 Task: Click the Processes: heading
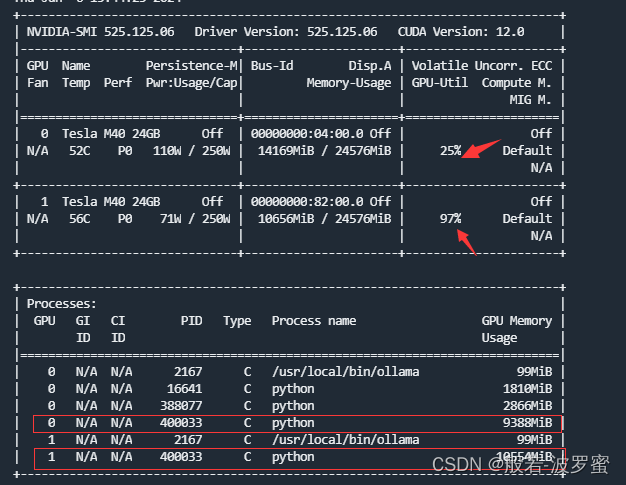61,304
